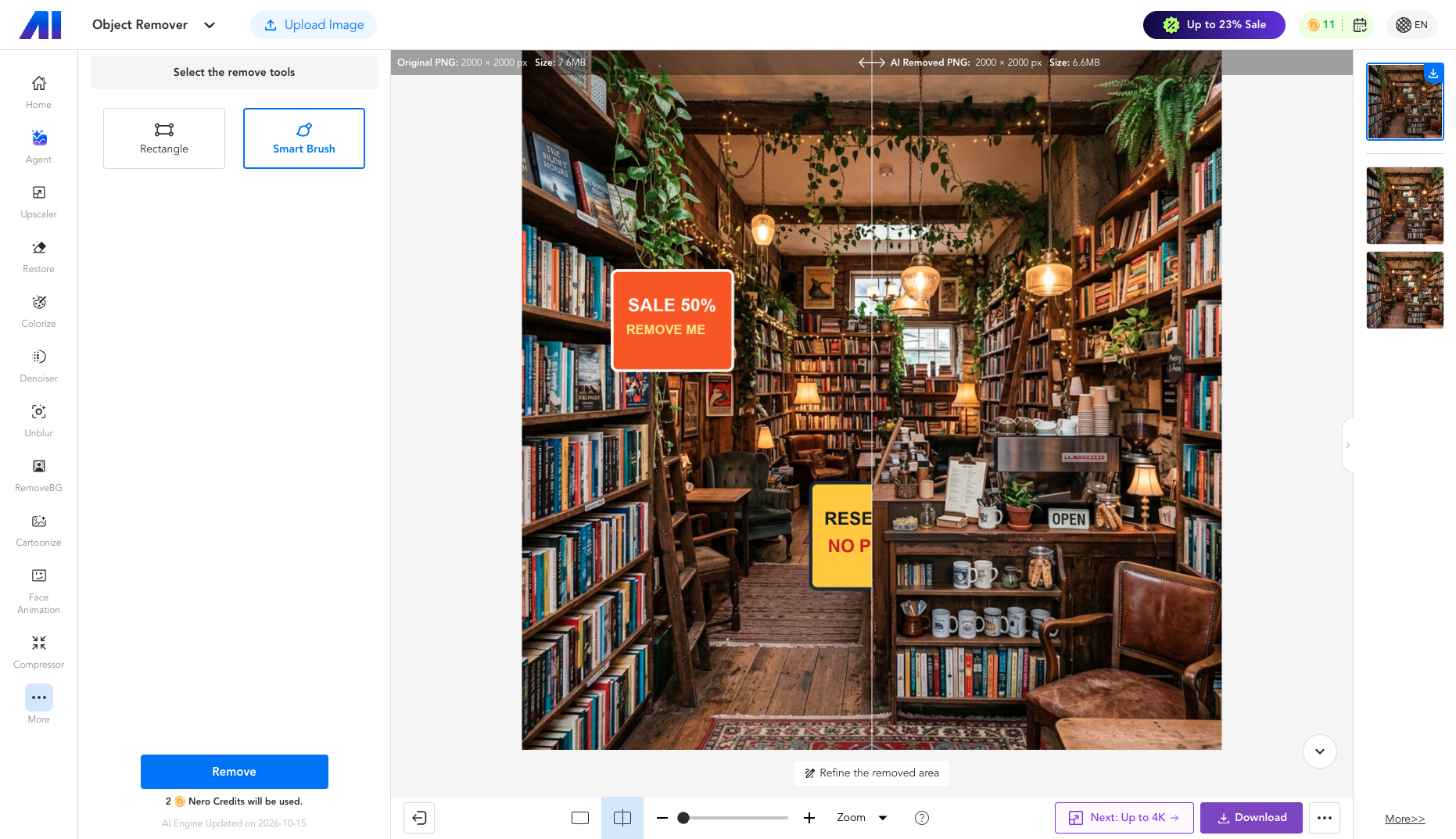Open the help question mark icon
The image size is (1456, 839).
922,818
